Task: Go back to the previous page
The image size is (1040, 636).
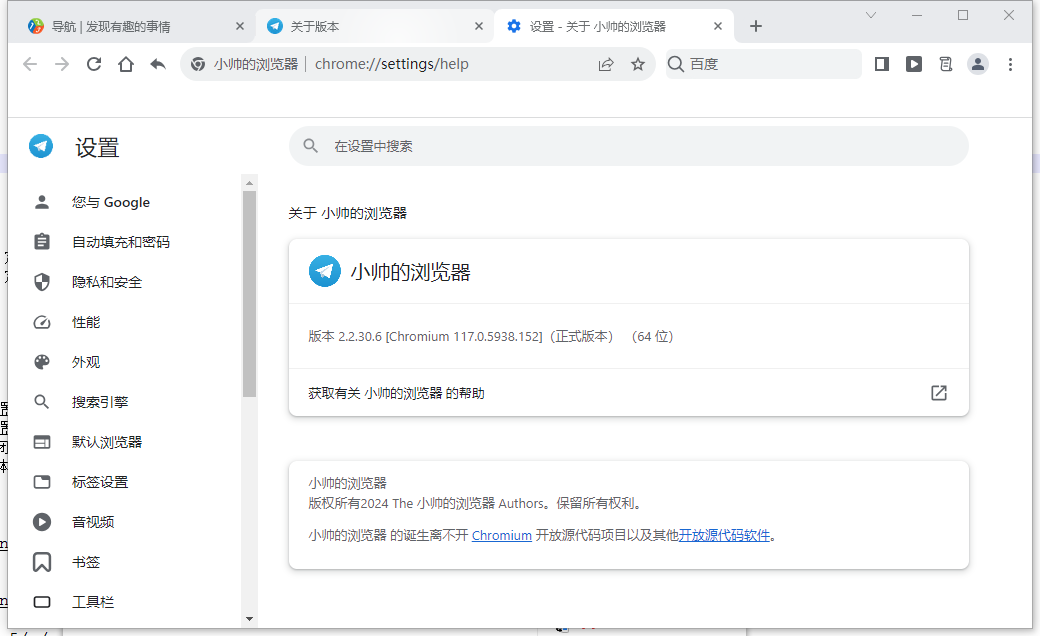Action: (30, 64)
